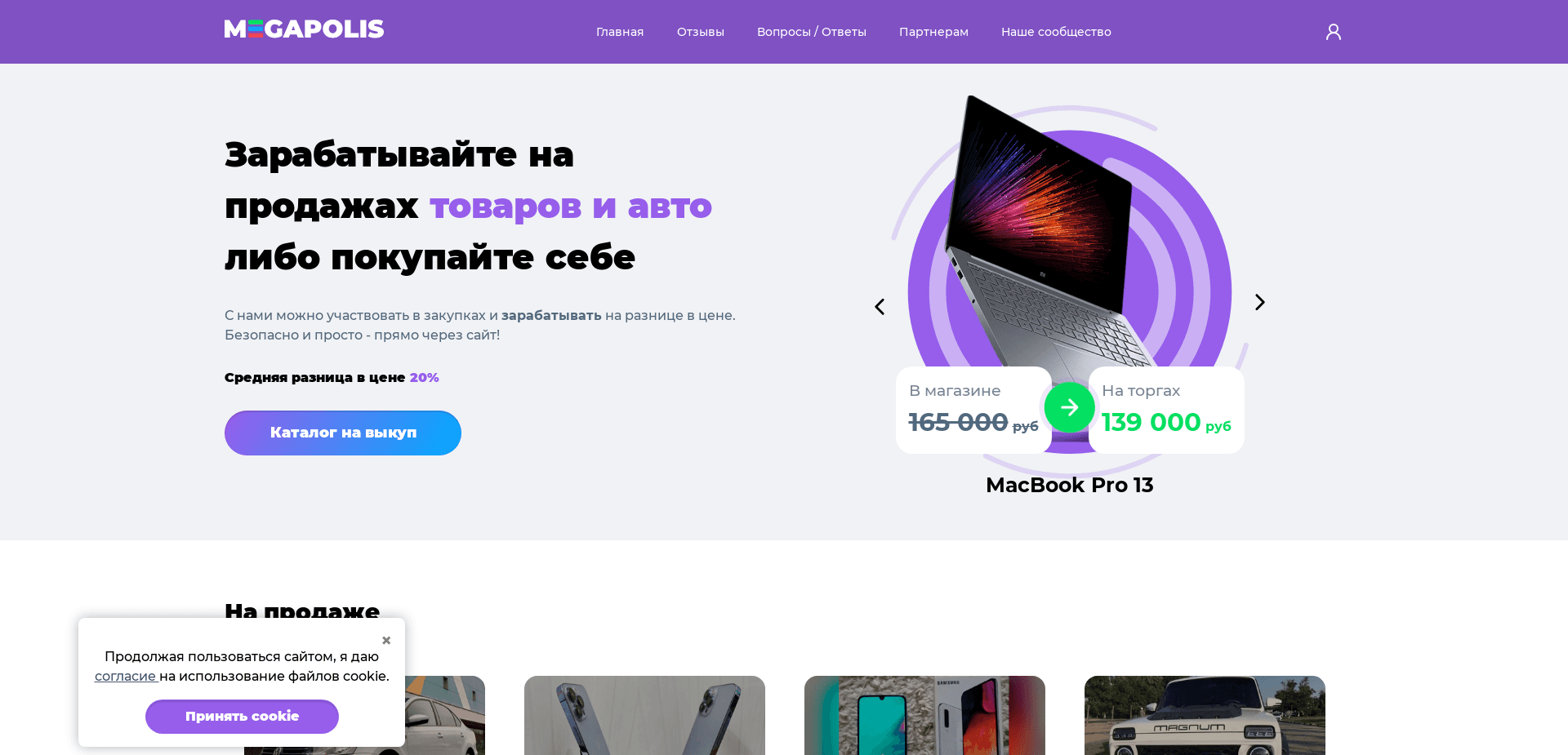The image size is (1568, 755).
Task: Open Вопросы / Ответы section
Action: click(811, 32)
